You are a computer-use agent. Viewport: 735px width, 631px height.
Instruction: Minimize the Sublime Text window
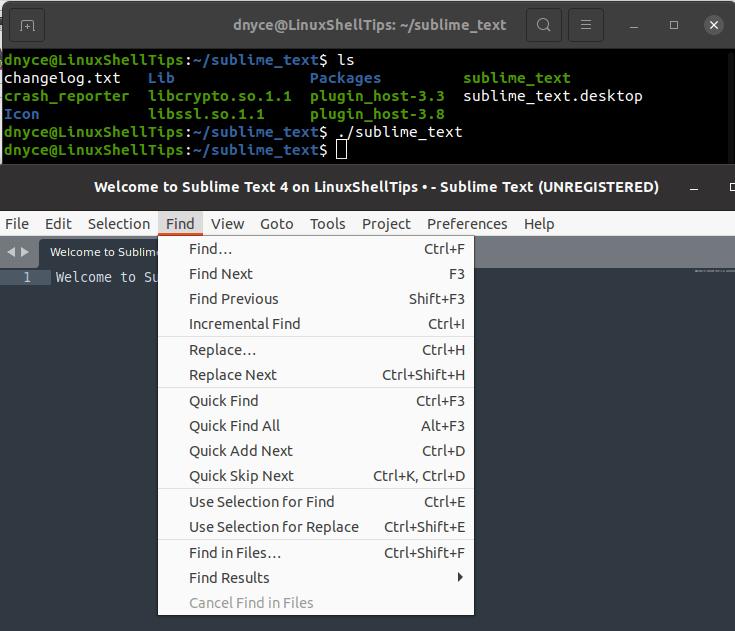click(694, 188)
